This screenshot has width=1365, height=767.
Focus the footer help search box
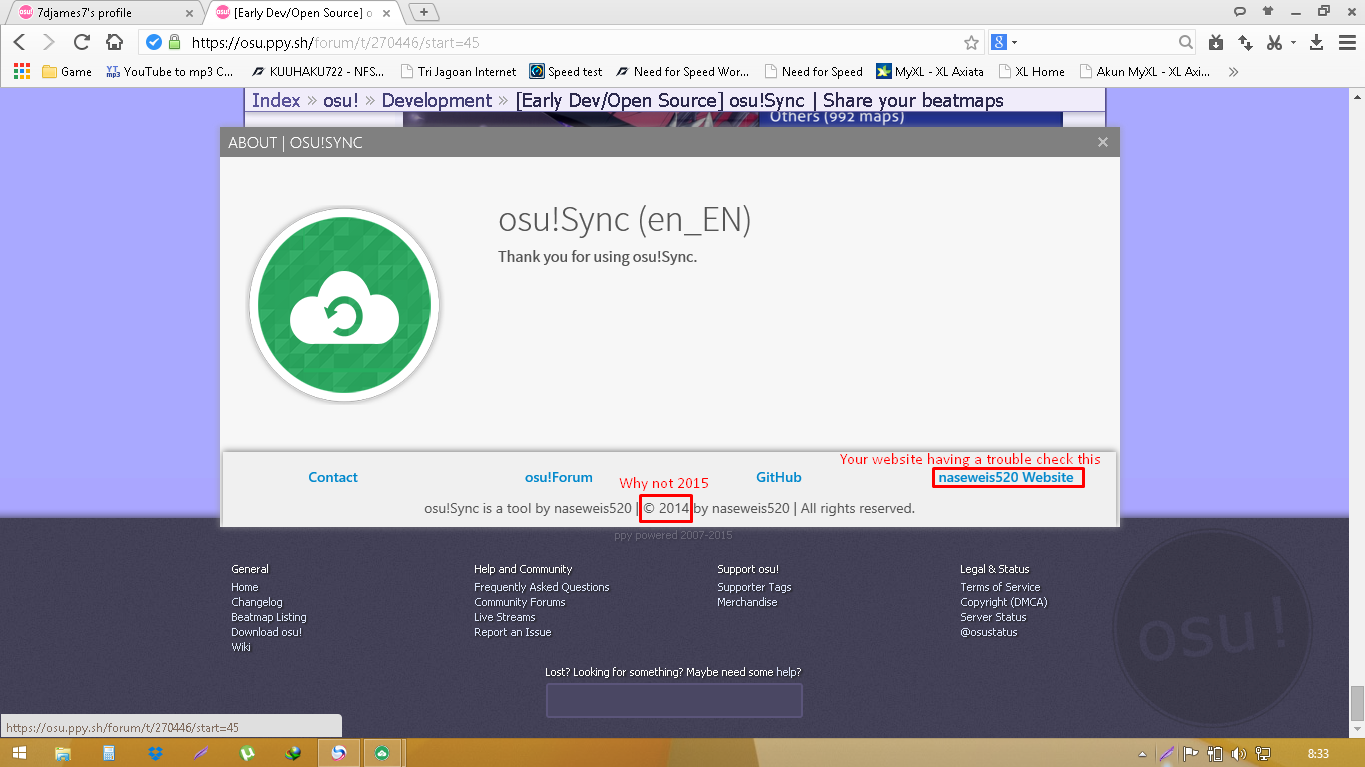pos(674,700)
